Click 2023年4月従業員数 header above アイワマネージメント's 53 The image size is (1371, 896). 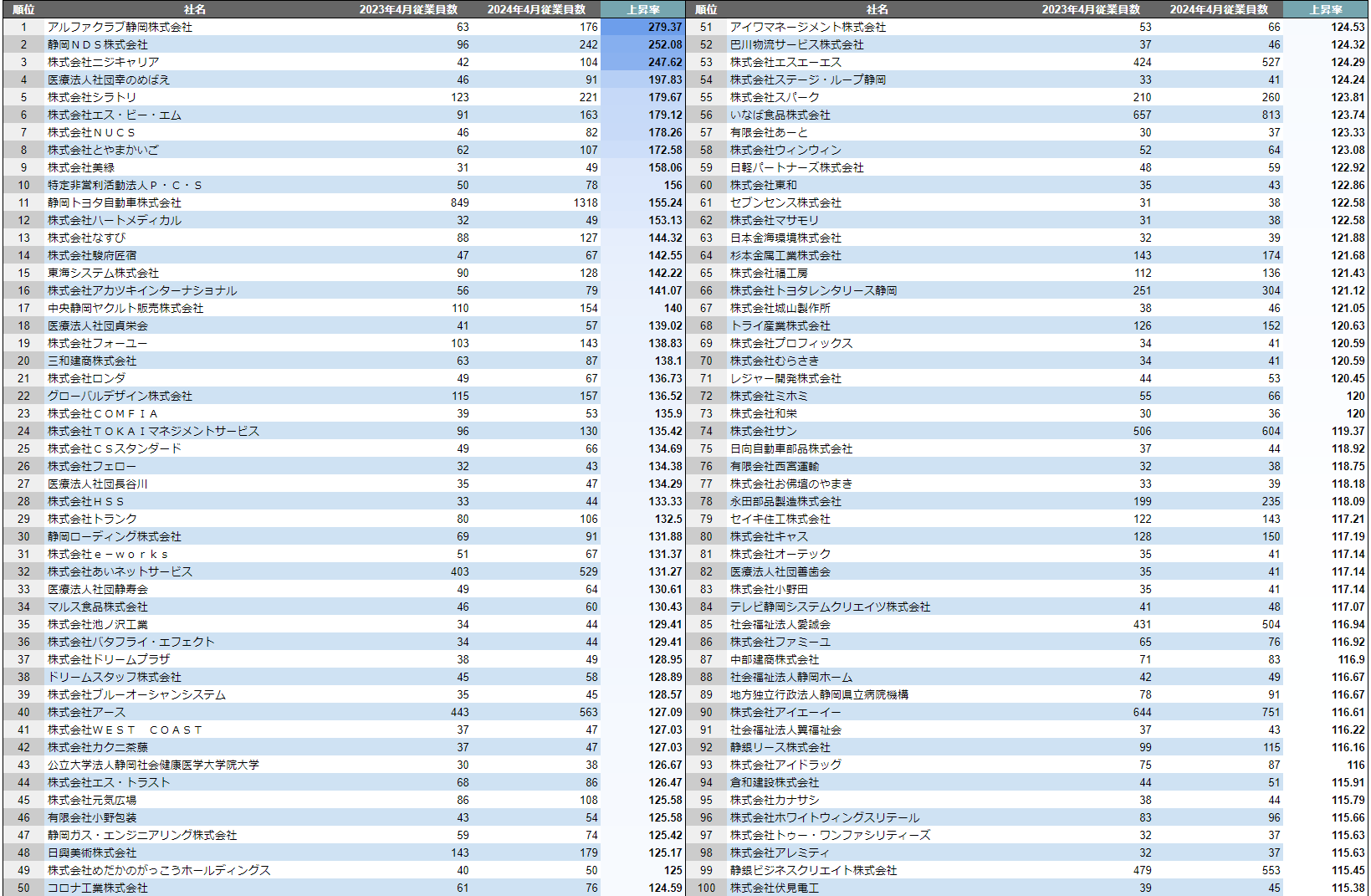[1091, 9]
